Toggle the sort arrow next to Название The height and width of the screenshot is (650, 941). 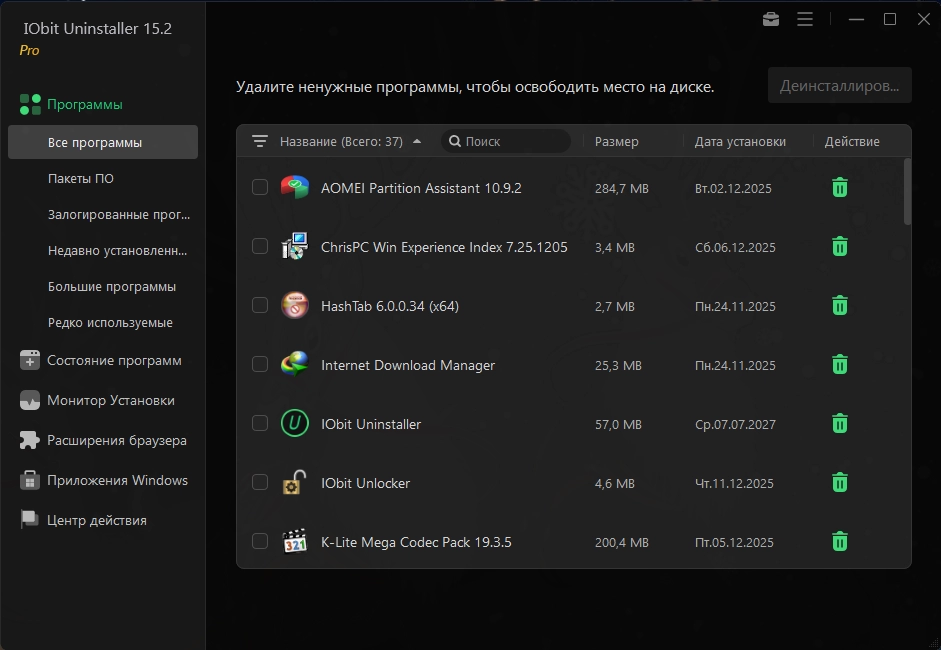coord(417,142)
